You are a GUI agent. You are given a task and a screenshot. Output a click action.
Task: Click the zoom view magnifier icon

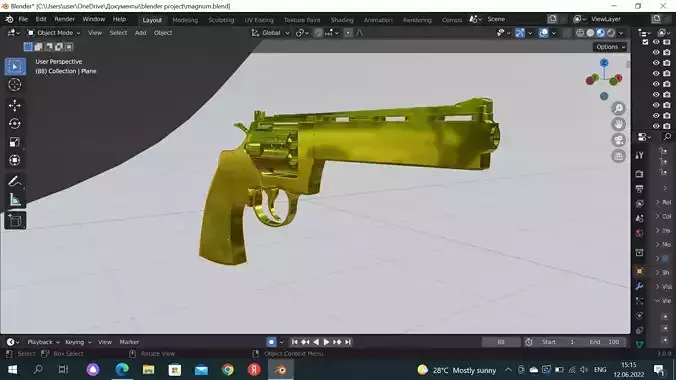(619, 108)
